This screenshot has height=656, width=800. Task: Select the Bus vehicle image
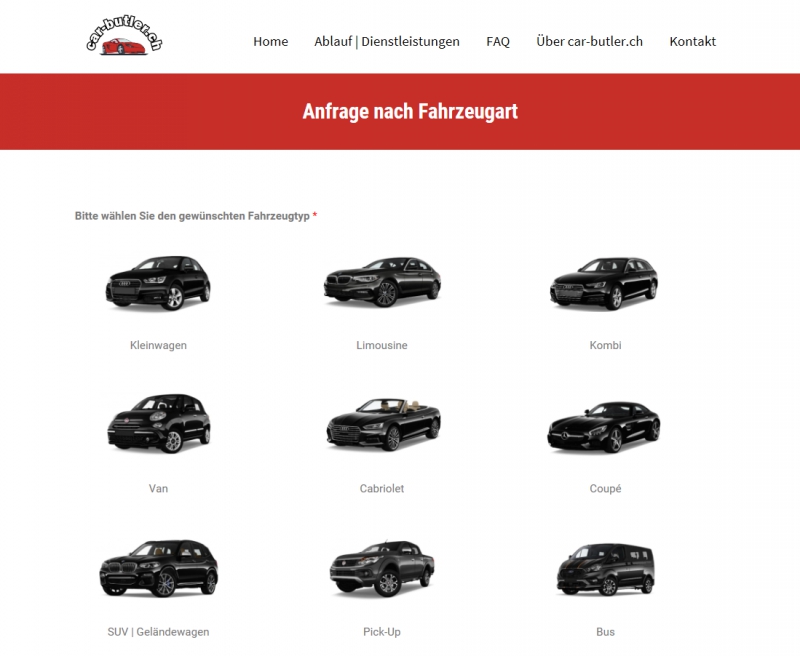click(x=605, y=569)
